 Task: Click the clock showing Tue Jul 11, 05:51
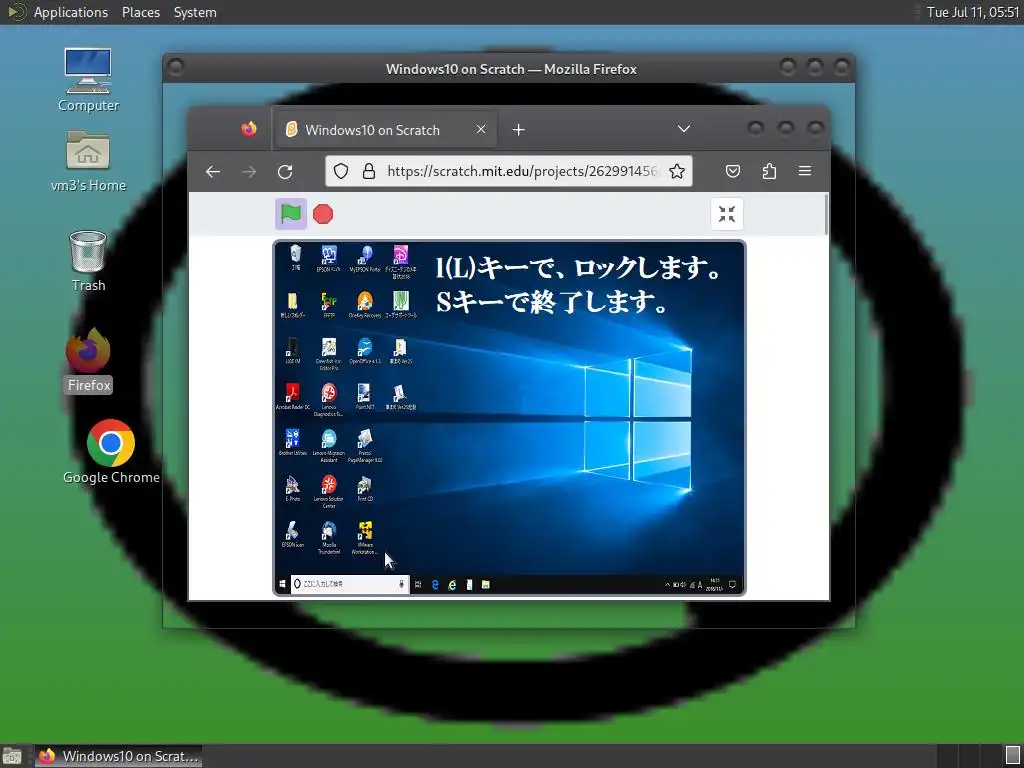[x=973, y=12]
